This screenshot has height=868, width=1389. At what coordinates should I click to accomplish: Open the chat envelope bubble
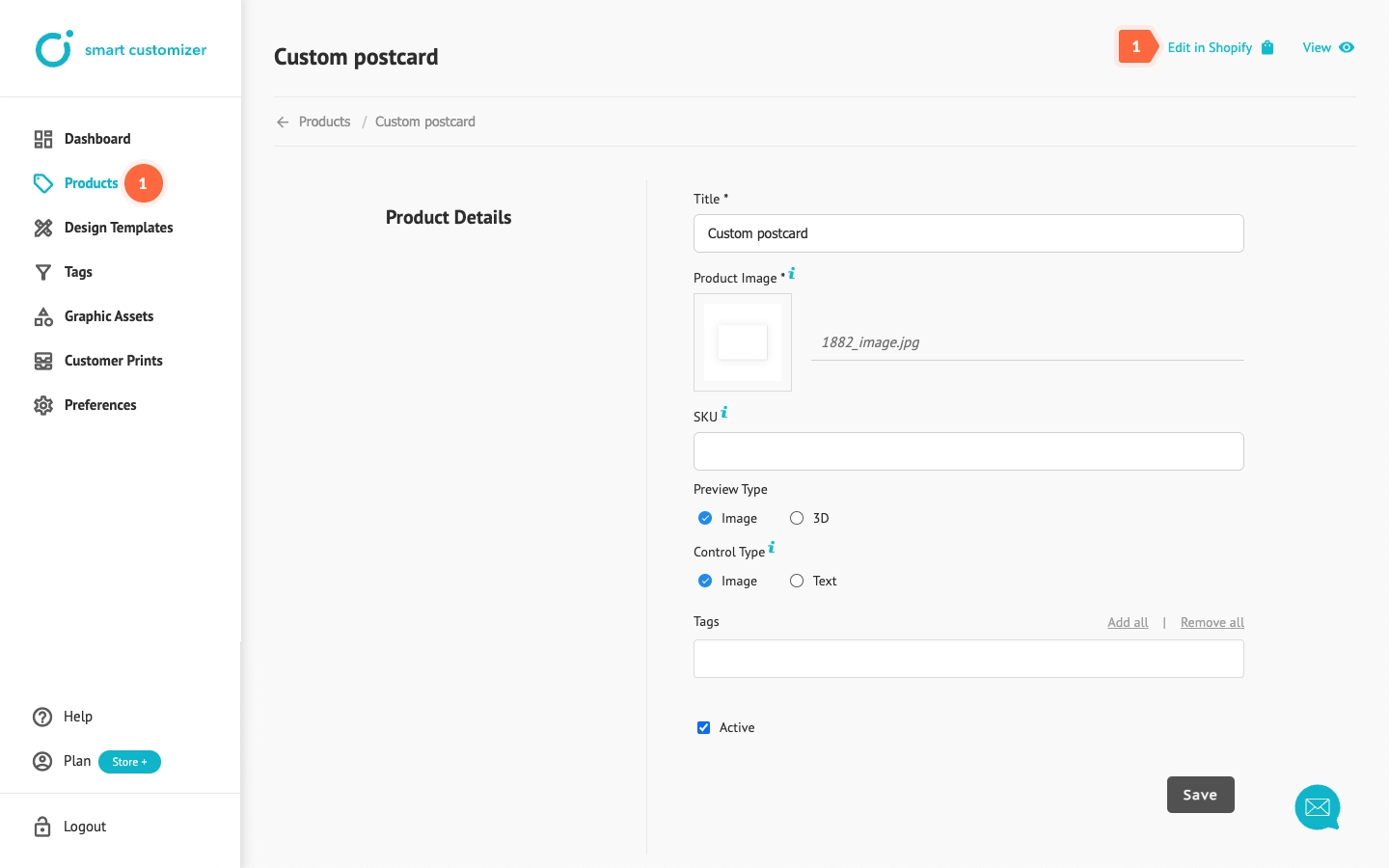[x=1318, y=807]
